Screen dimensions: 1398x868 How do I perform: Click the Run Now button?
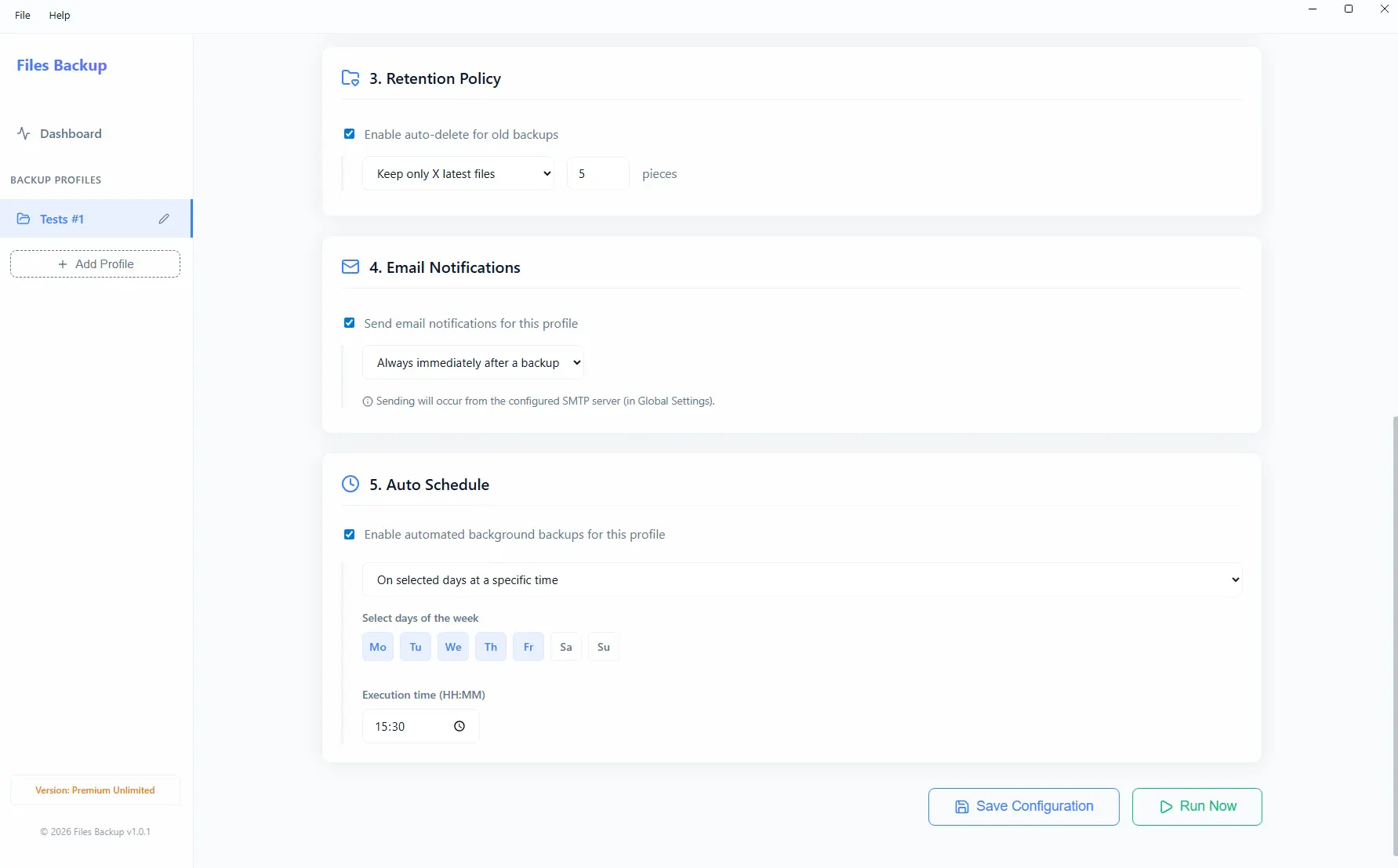coord(1197,807)
